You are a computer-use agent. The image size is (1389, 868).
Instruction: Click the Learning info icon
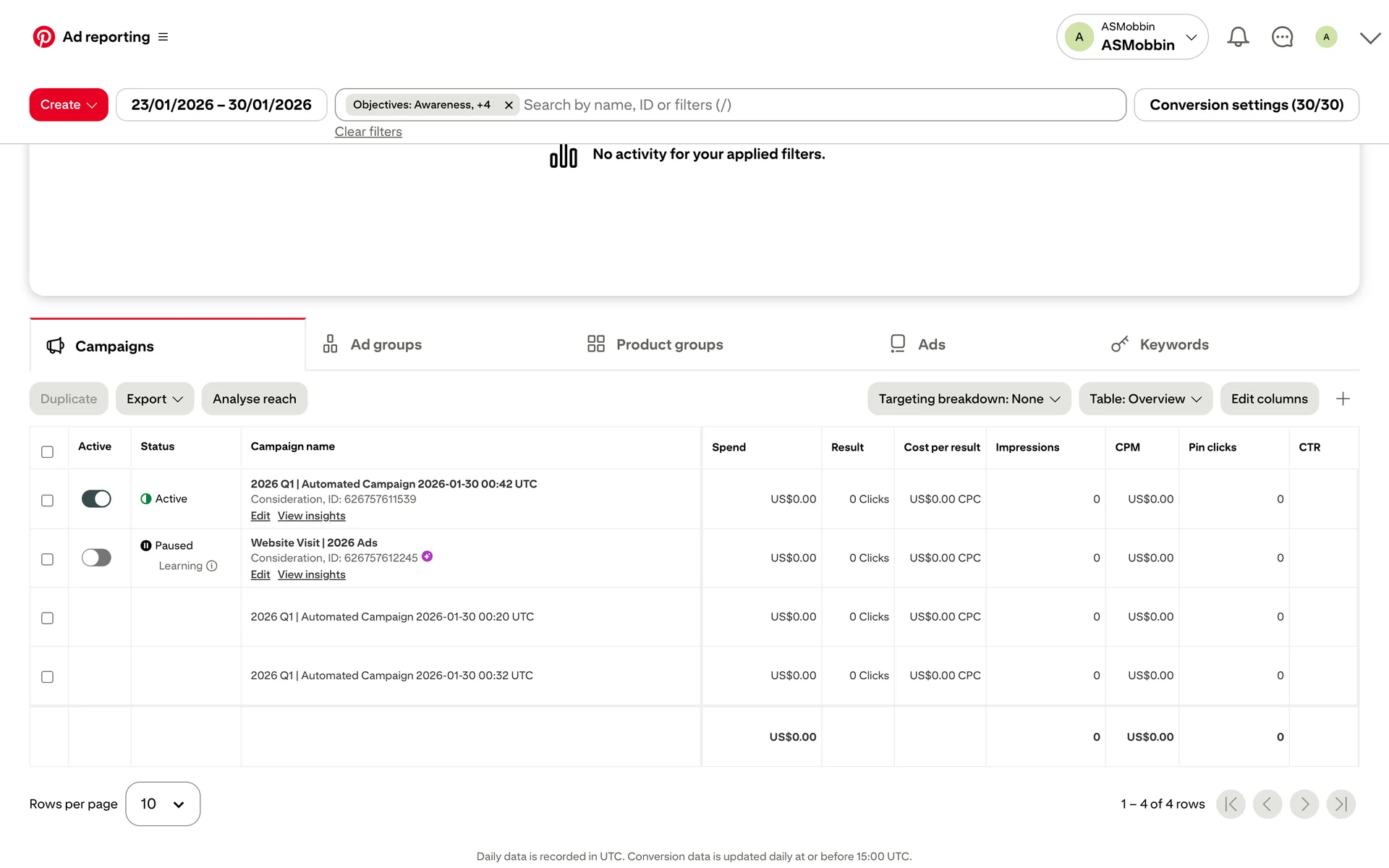coord(212,566)
